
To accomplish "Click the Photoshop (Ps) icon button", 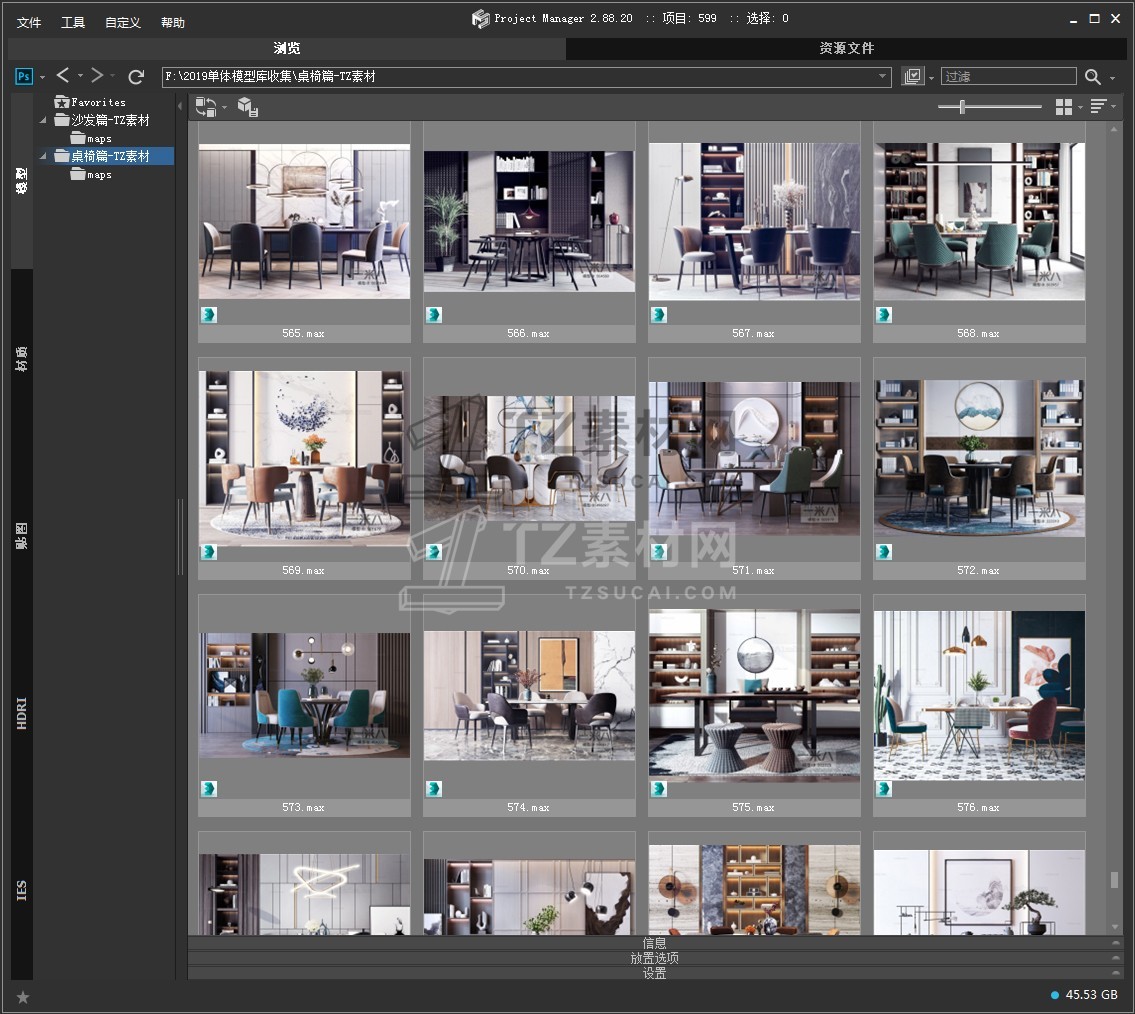I will [x=25, y=76].
